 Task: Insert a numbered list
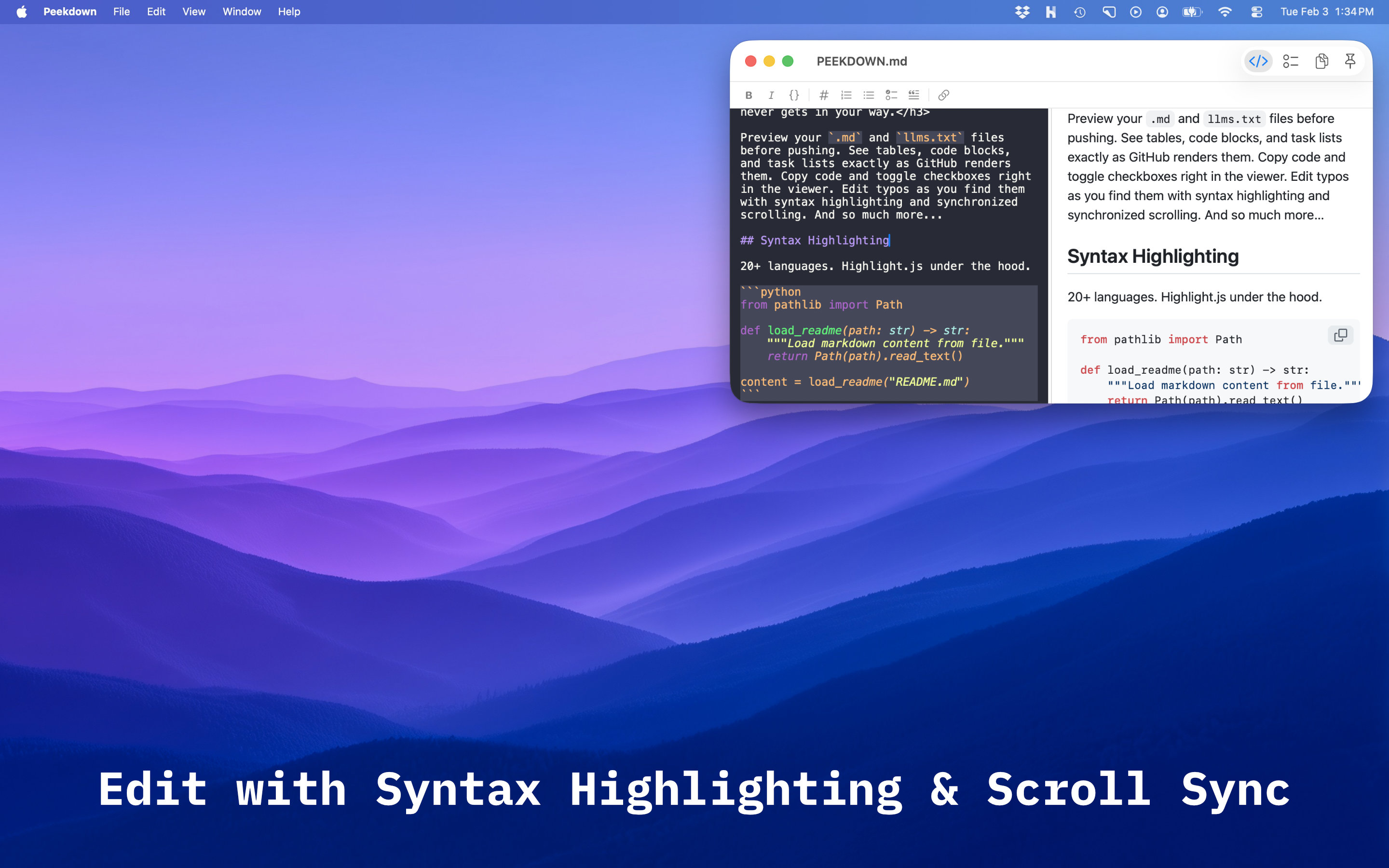(x=846, y=95)
